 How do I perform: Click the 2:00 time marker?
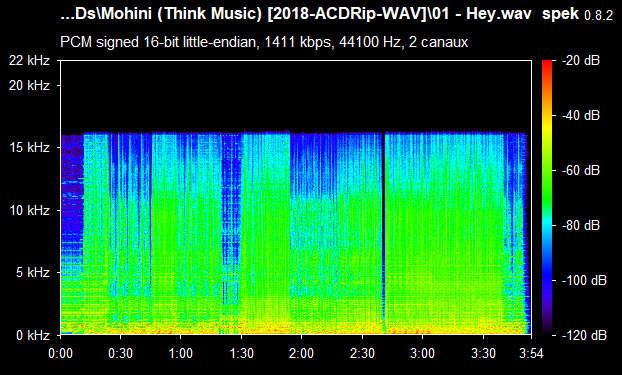pos(301,353)
